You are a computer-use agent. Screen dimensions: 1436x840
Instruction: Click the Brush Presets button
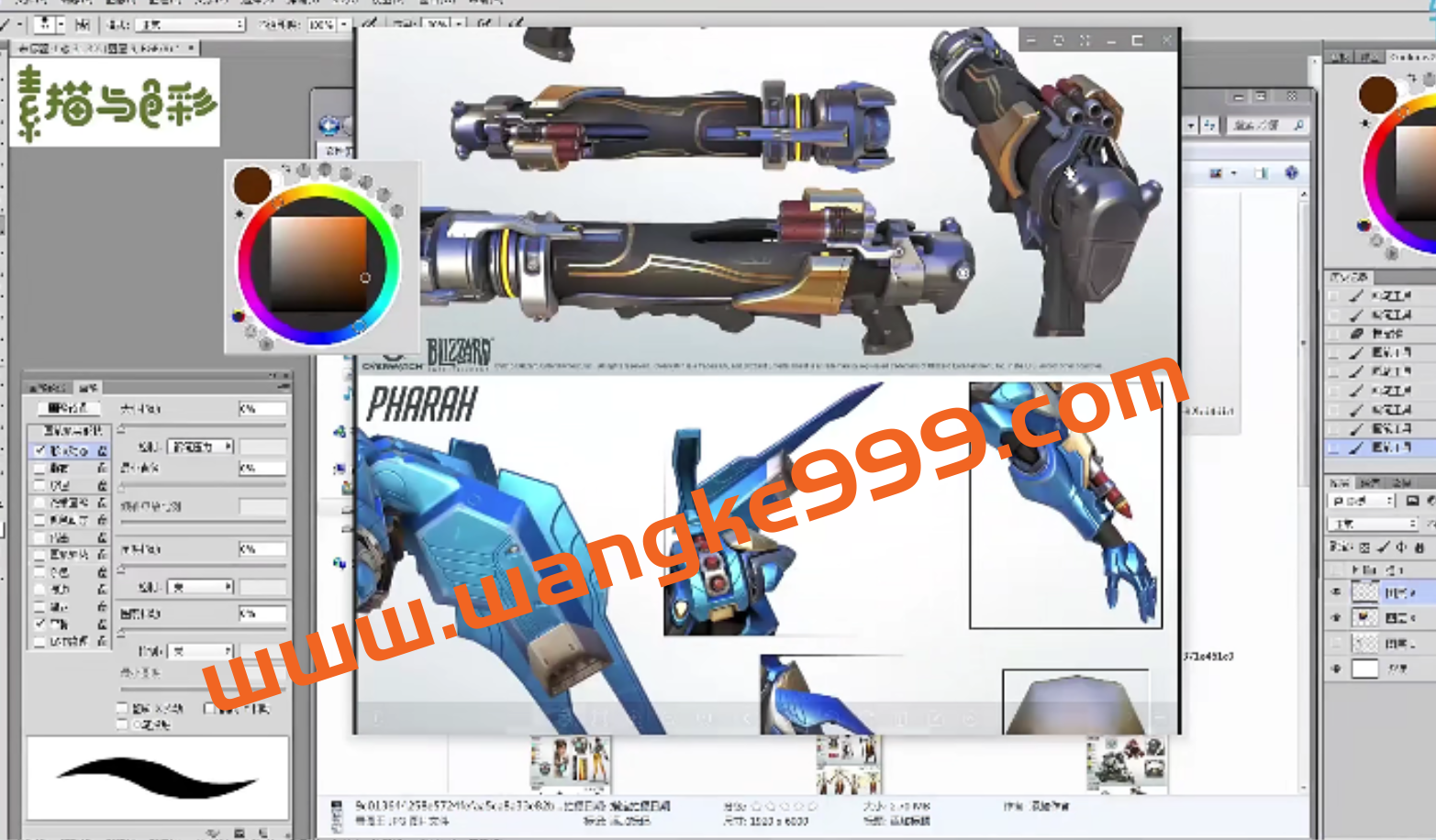tap(68, 408)
